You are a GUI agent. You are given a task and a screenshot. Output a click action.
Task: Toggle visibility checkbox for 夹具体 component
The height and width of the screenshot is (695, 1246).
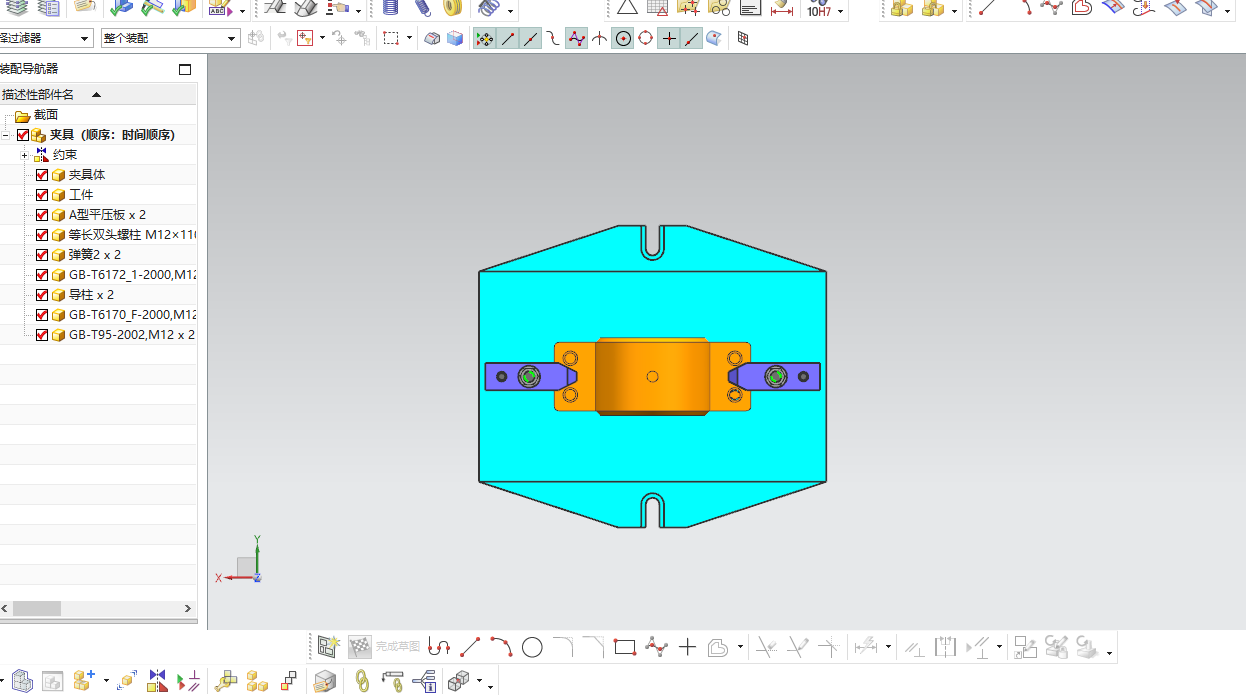pos(42,175)
